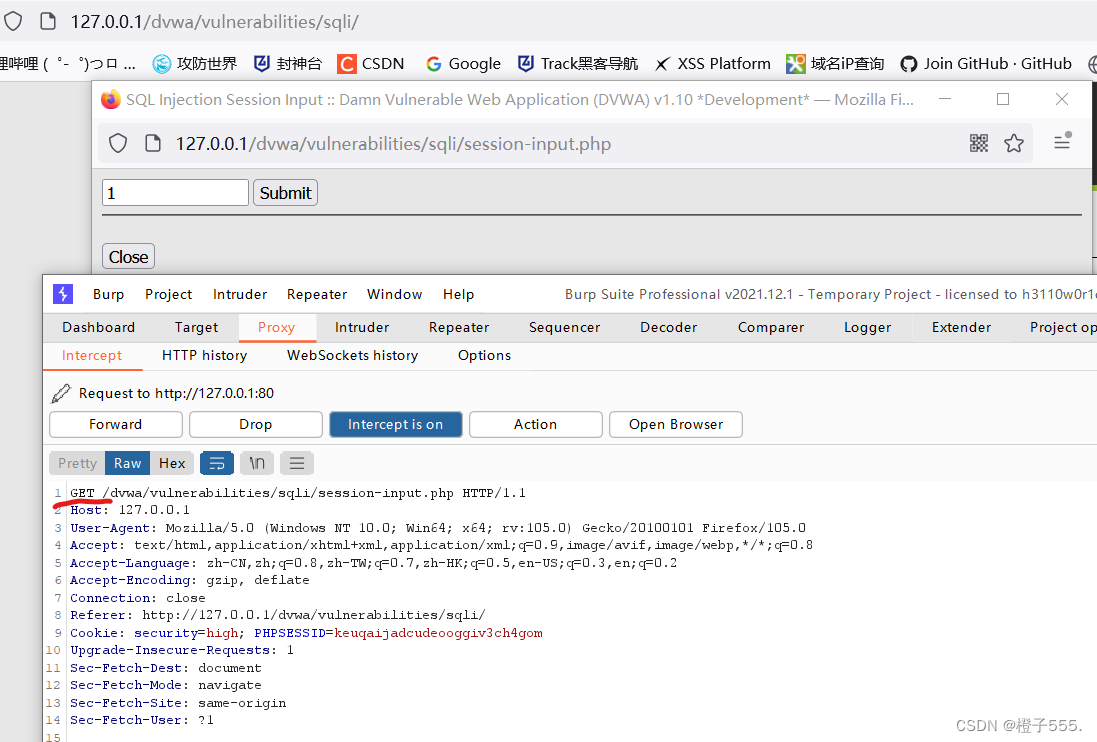Click the shield icon in the popup address bar

point(118,143)
